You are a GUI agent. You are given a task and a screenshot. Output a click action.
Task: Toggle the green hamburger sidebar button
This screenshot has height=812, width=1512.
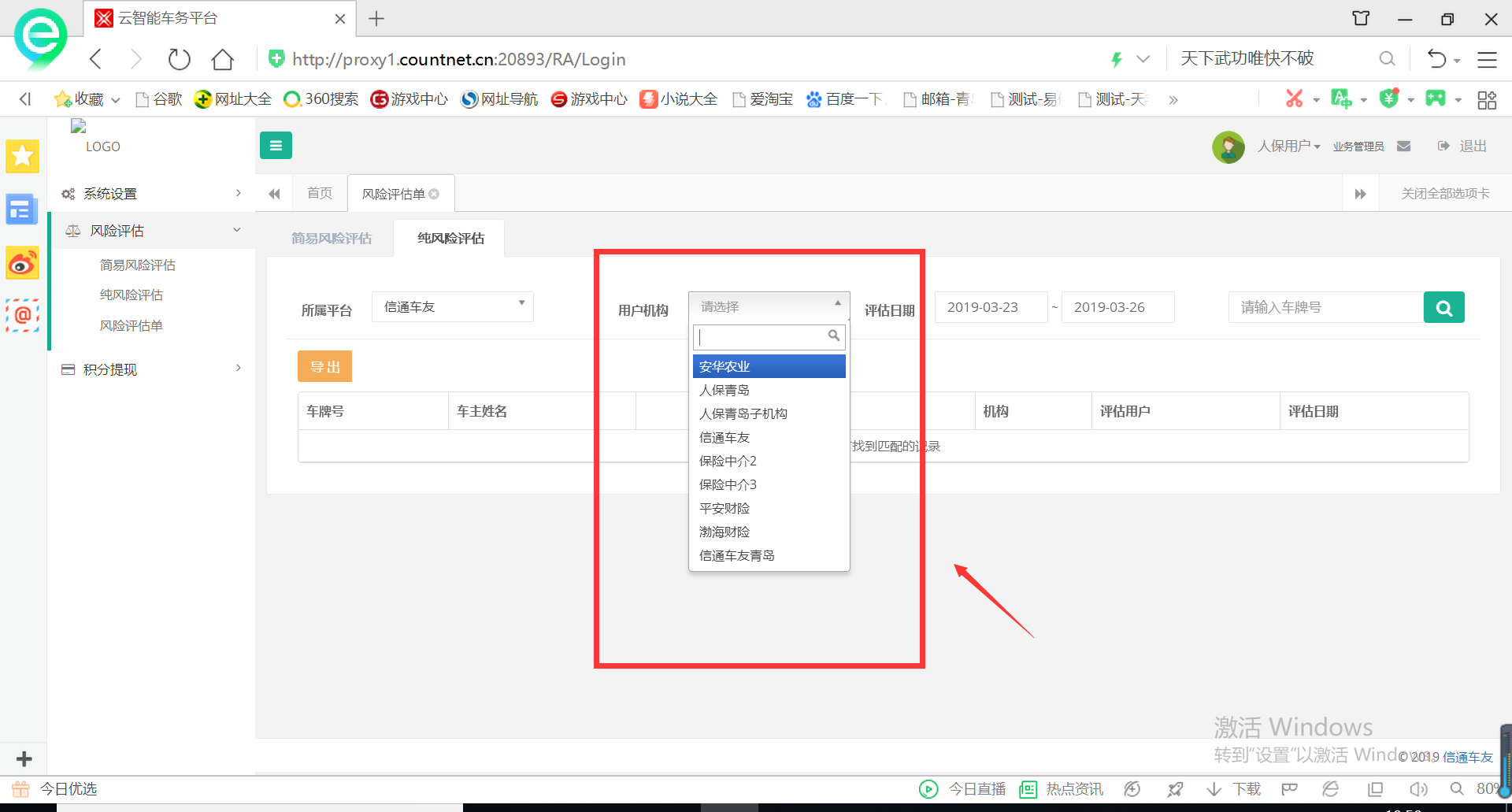[x=276, y=146]
